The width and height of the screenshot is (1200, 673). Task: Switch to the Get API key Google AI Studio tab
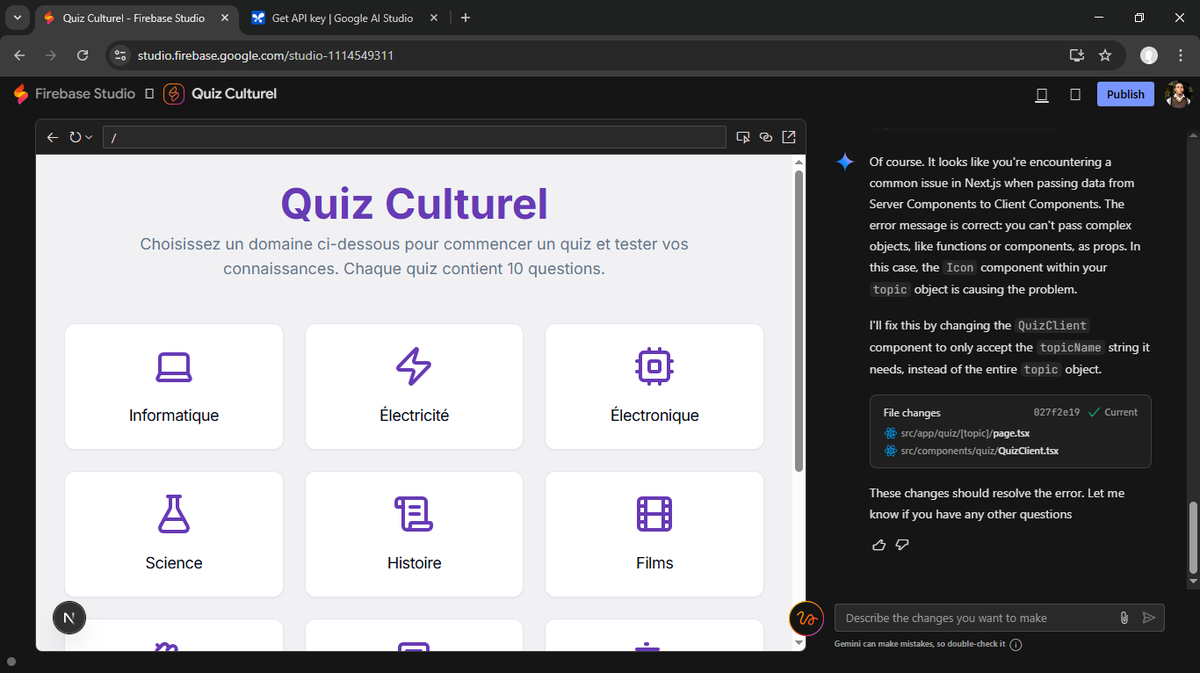click(x=345, y=18)
